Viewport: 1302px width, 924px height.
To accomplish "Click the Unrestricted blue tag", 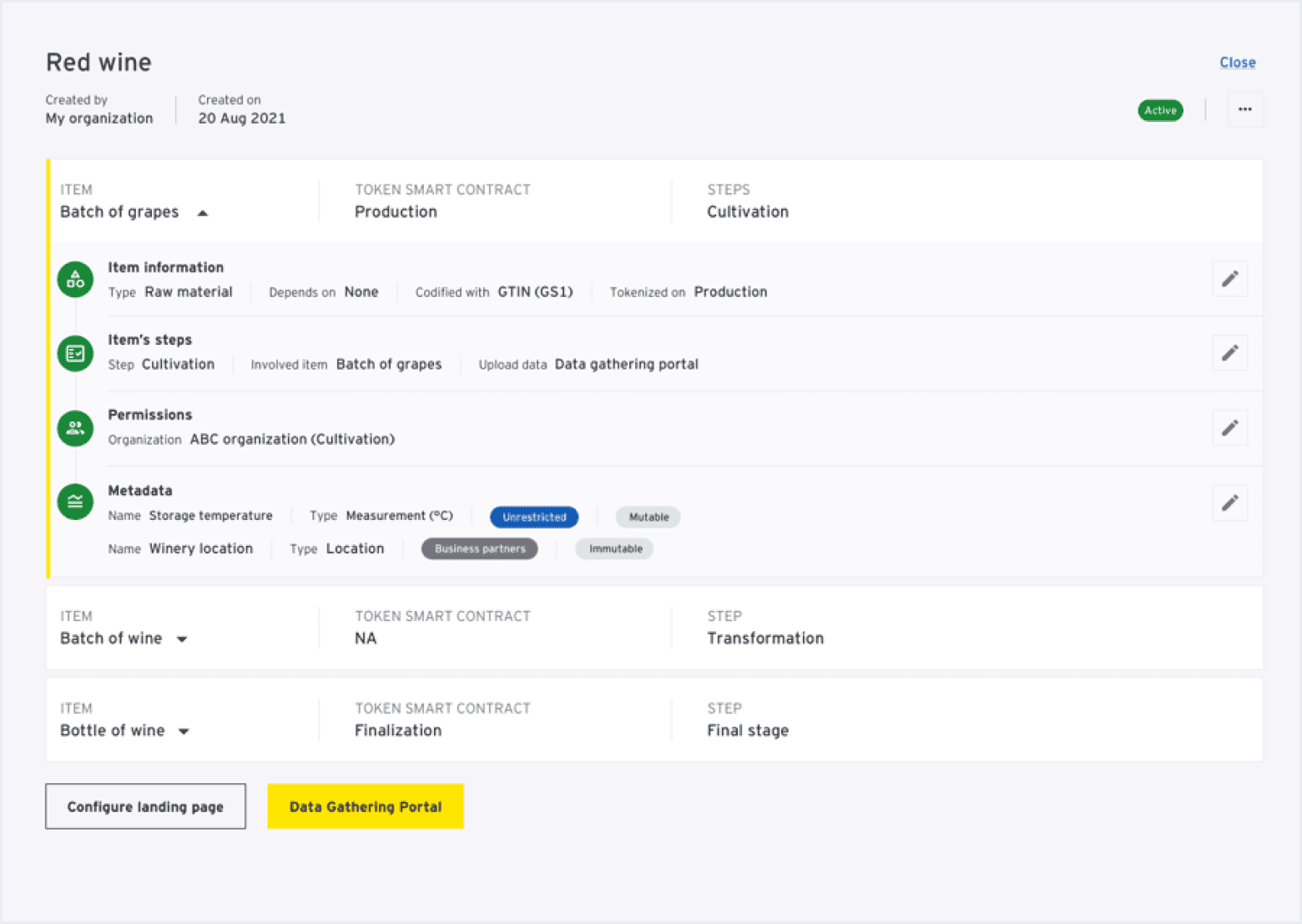I will (534, 518).
